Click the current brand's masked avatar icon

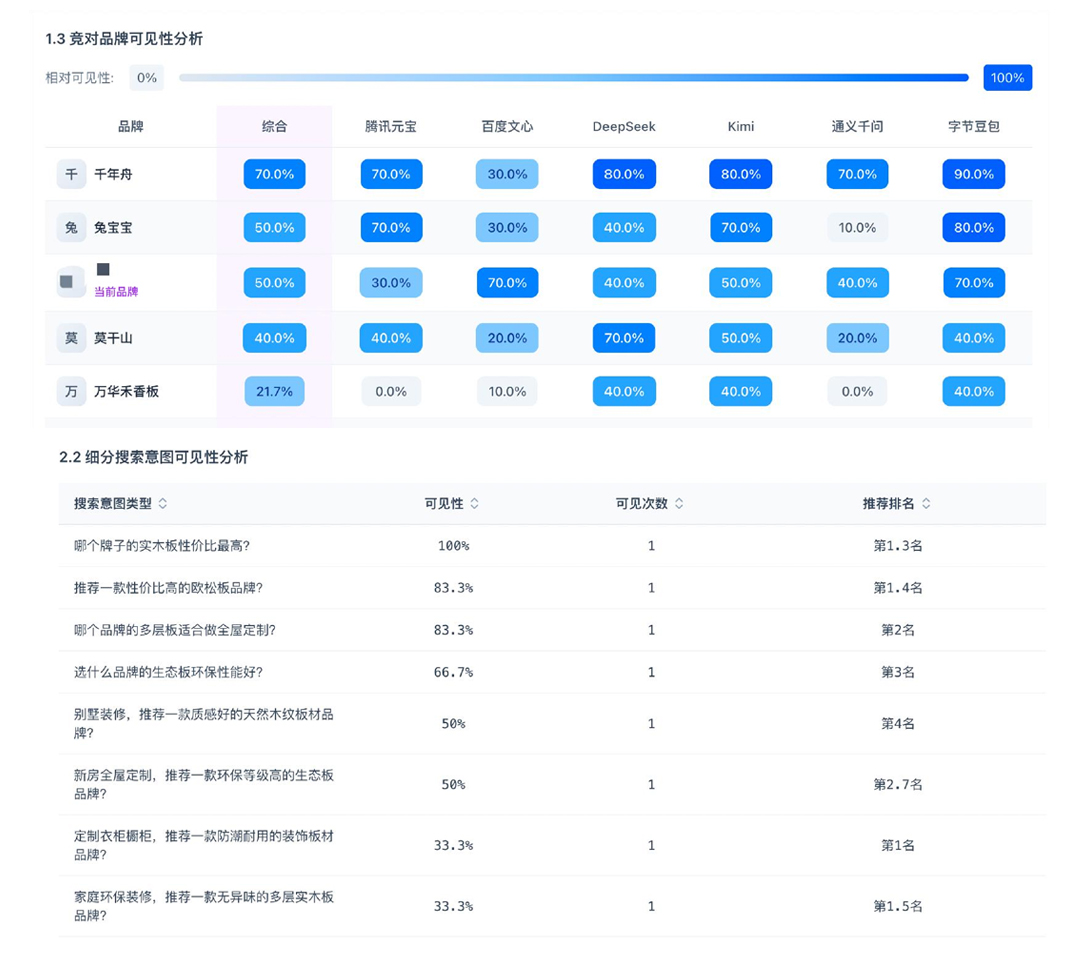point(69,282)
